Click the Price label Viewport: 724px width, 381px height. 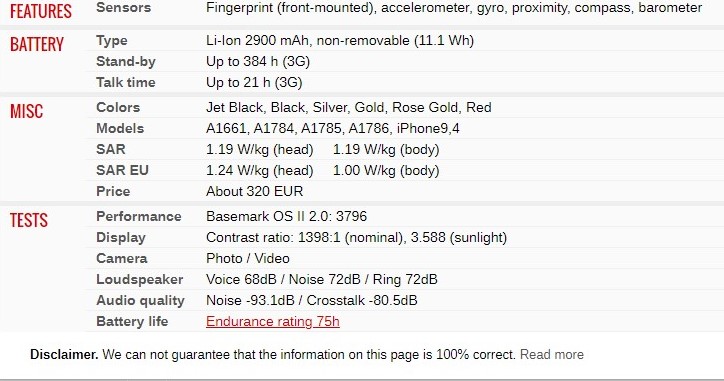pyautogui.click(x=113, y=191)
